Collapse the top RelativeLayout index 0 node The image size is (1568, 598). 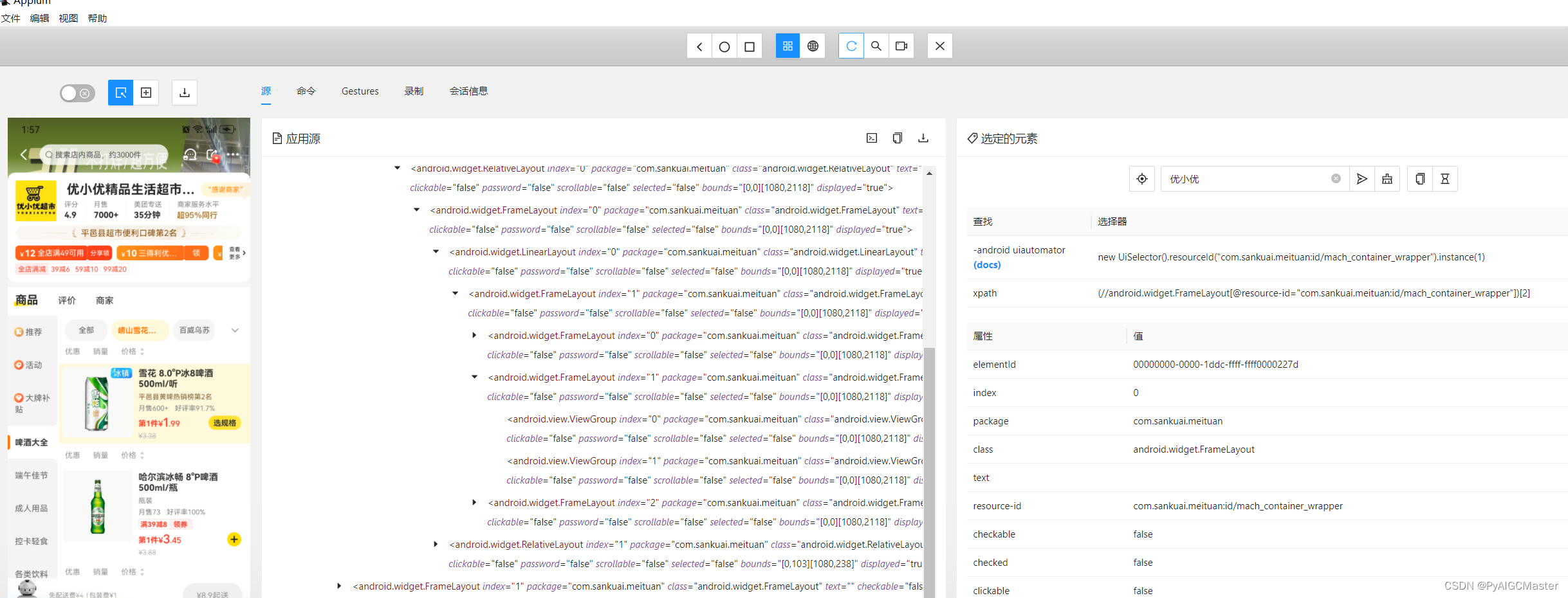coord(398,168)
